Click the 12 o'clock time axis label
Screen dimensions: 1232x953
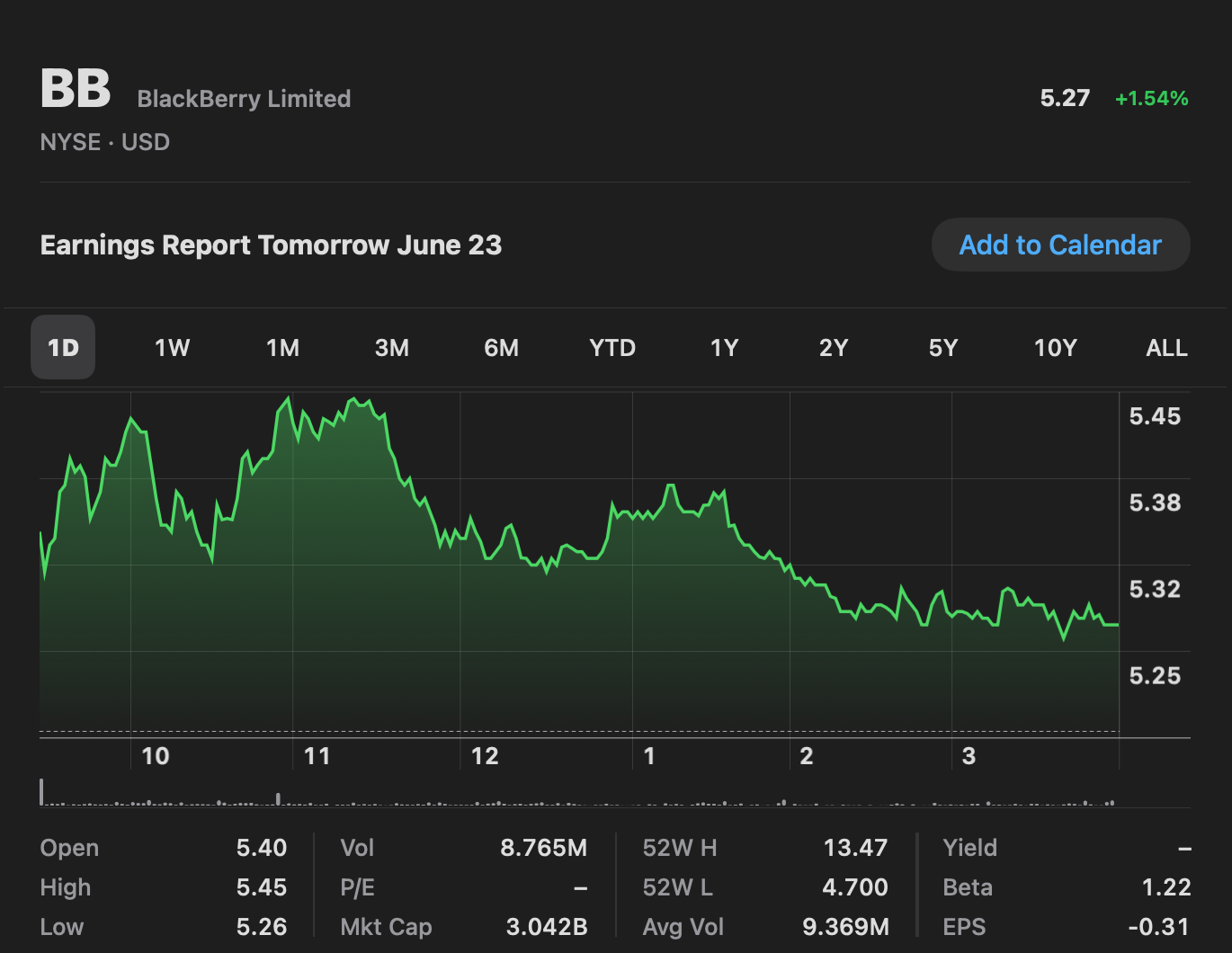(x=485, y=756)
